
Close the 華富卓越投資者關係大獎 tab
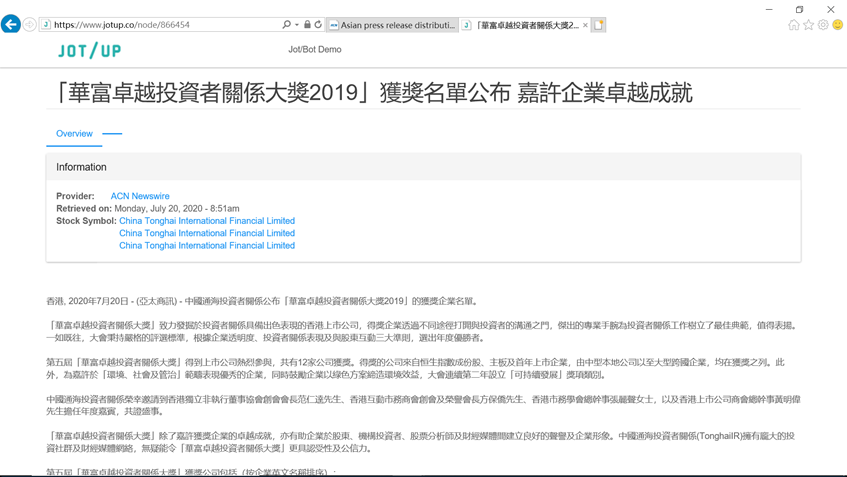tap(585, 25)
